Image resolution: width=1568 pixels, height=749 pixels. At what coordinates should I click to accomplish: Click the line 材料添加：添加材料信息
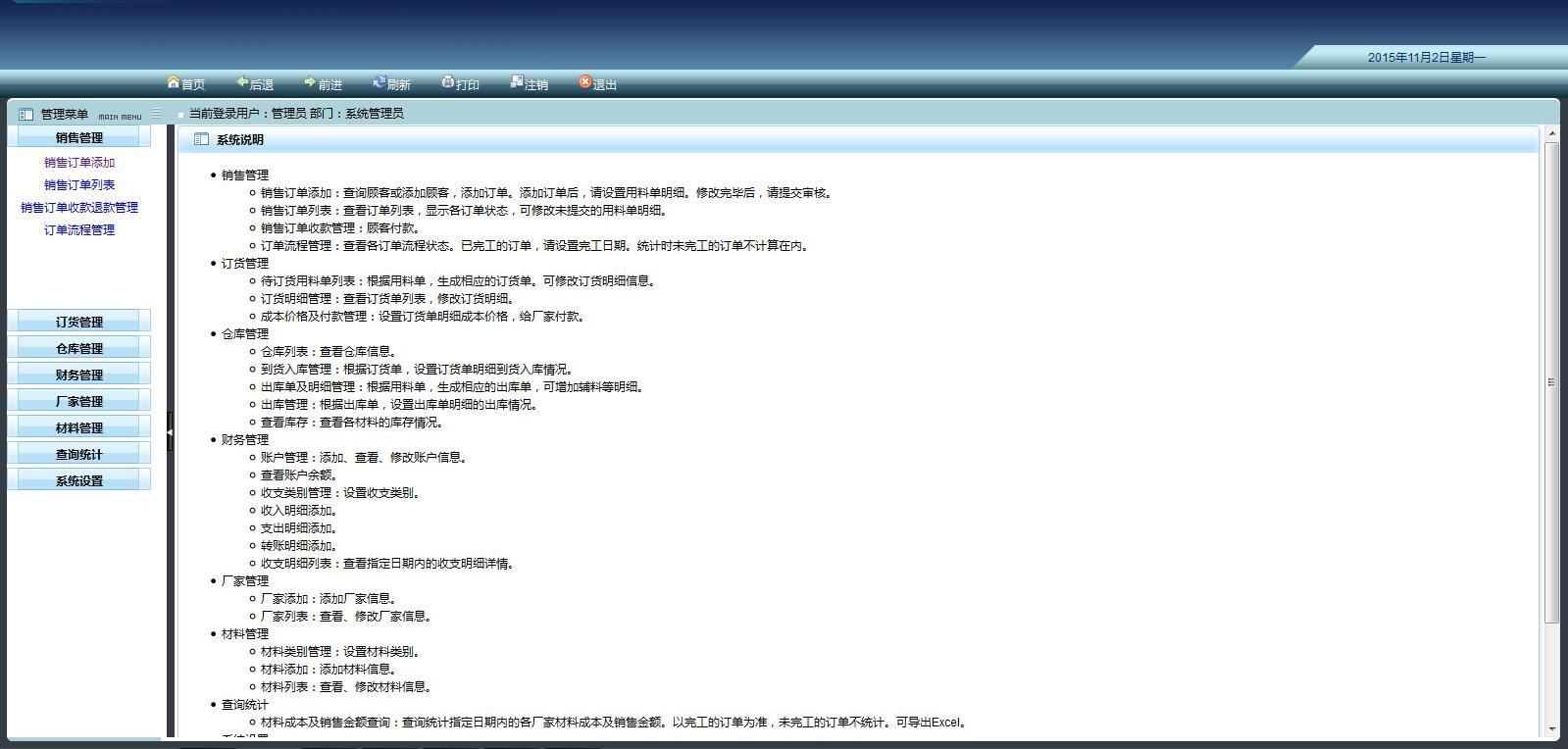329,670
